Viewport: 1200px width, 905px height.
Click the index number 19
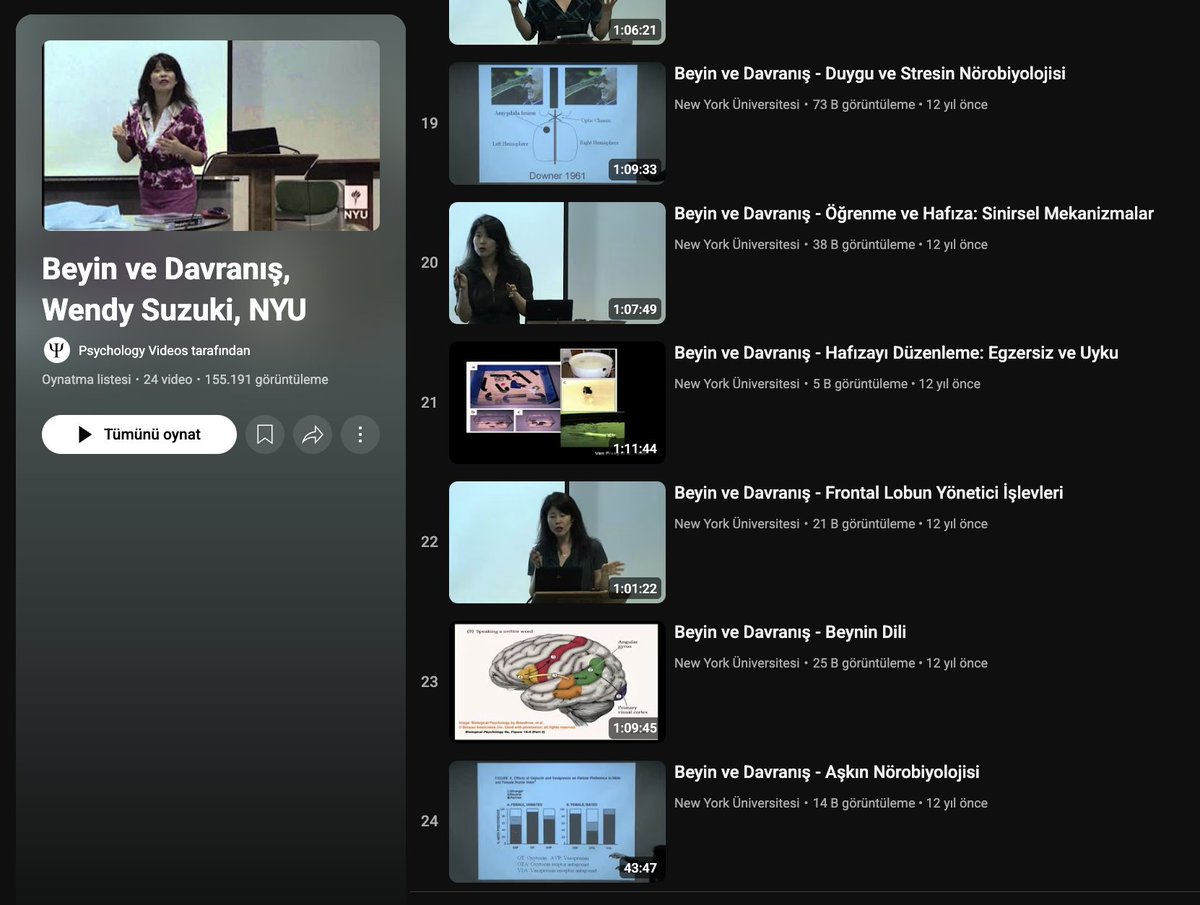pos(429,123)
